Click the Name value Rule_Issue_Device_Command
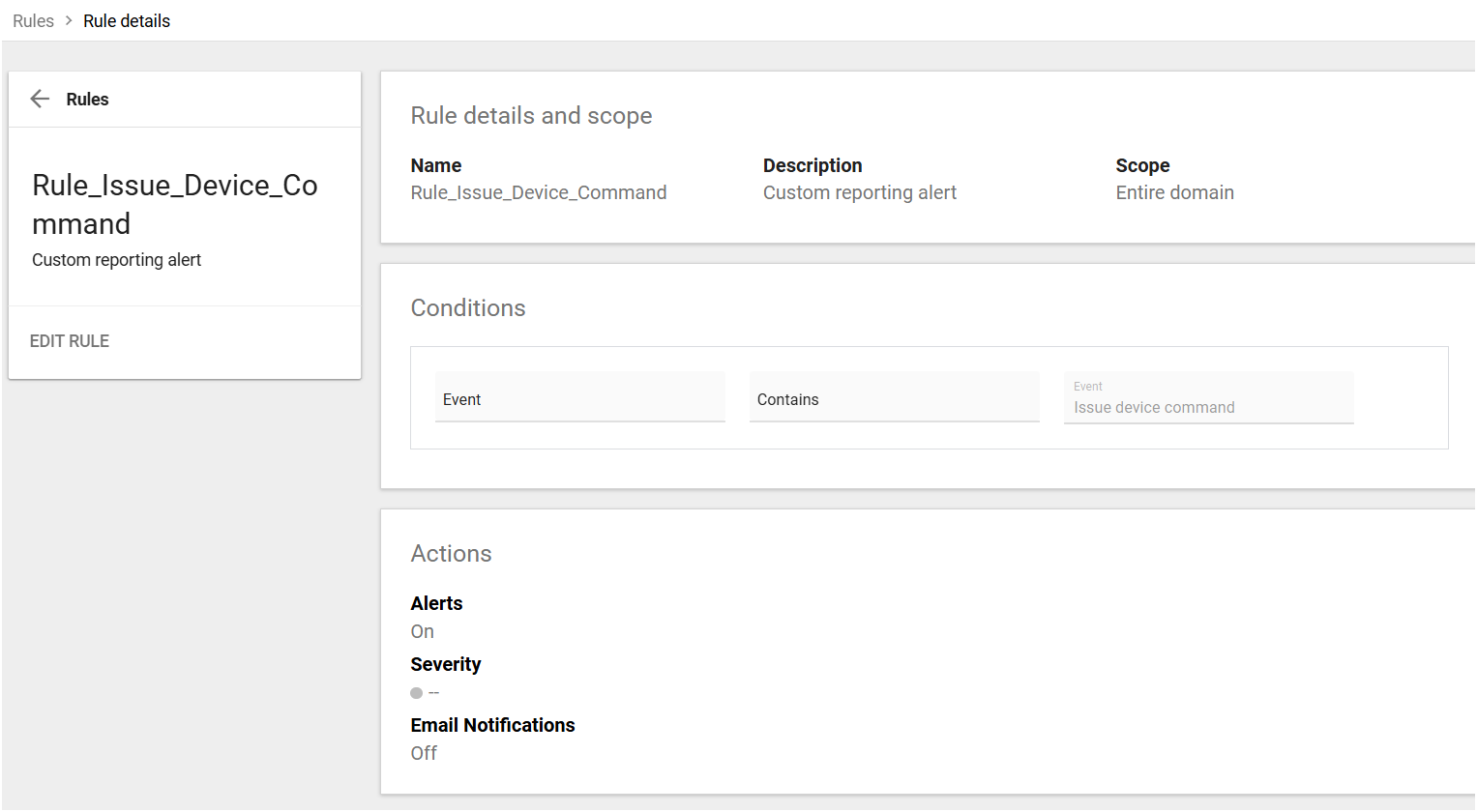1477x812 pixels. click(x=539, y=192)
